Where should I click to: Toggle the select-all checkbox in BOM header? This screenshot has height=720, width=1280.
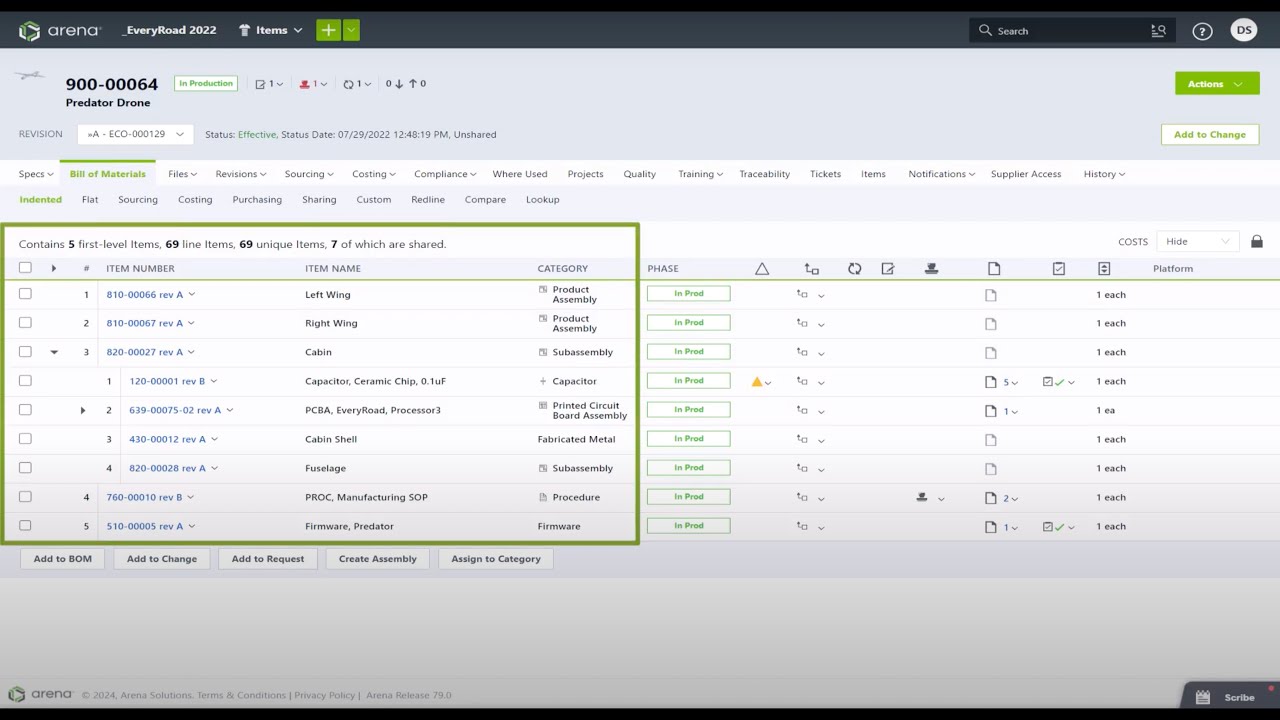[x=25, y=268]
